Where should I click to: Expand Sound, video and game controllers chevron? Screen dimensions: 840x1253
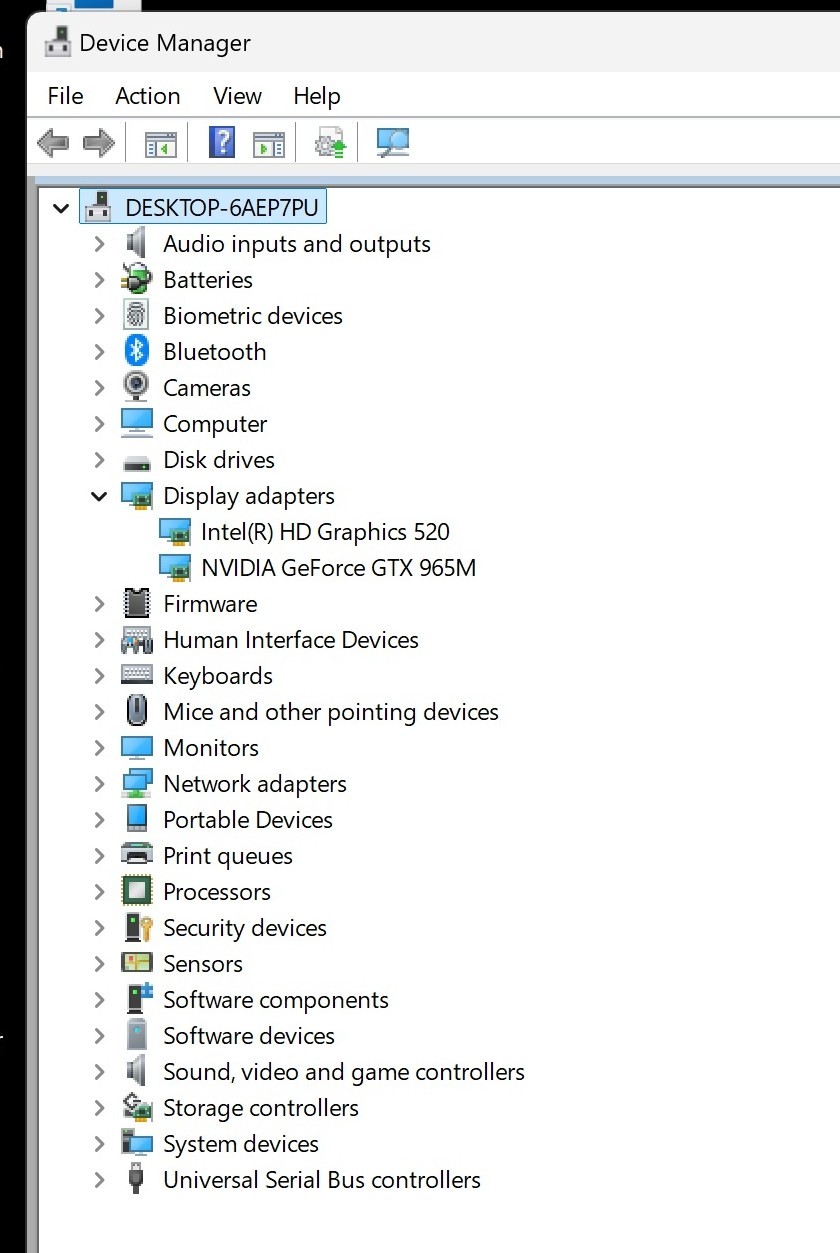pos(99,1072)
